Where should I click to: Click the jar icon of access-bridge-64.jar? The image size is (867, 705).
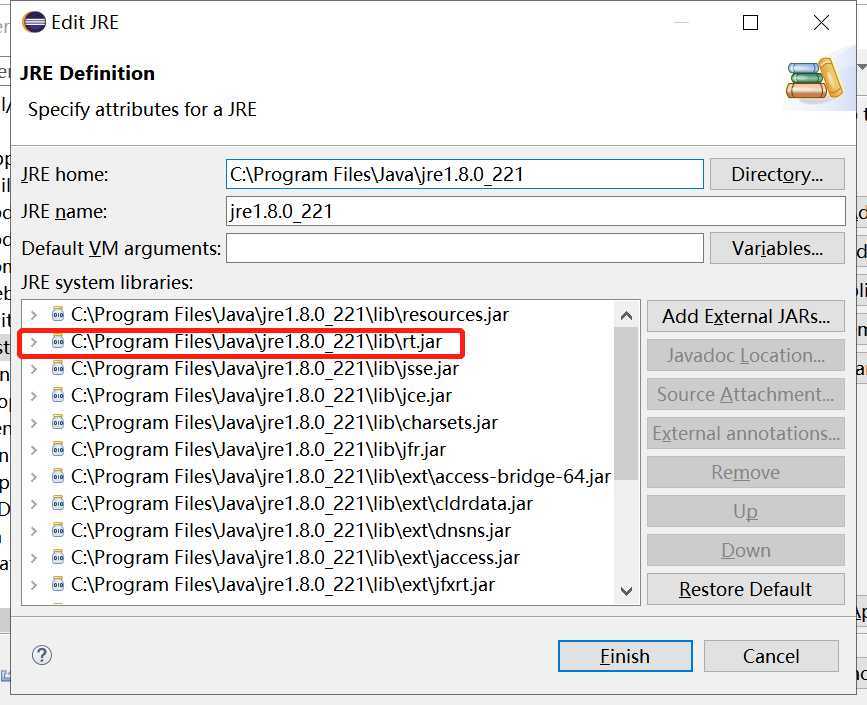click(58, 477)
